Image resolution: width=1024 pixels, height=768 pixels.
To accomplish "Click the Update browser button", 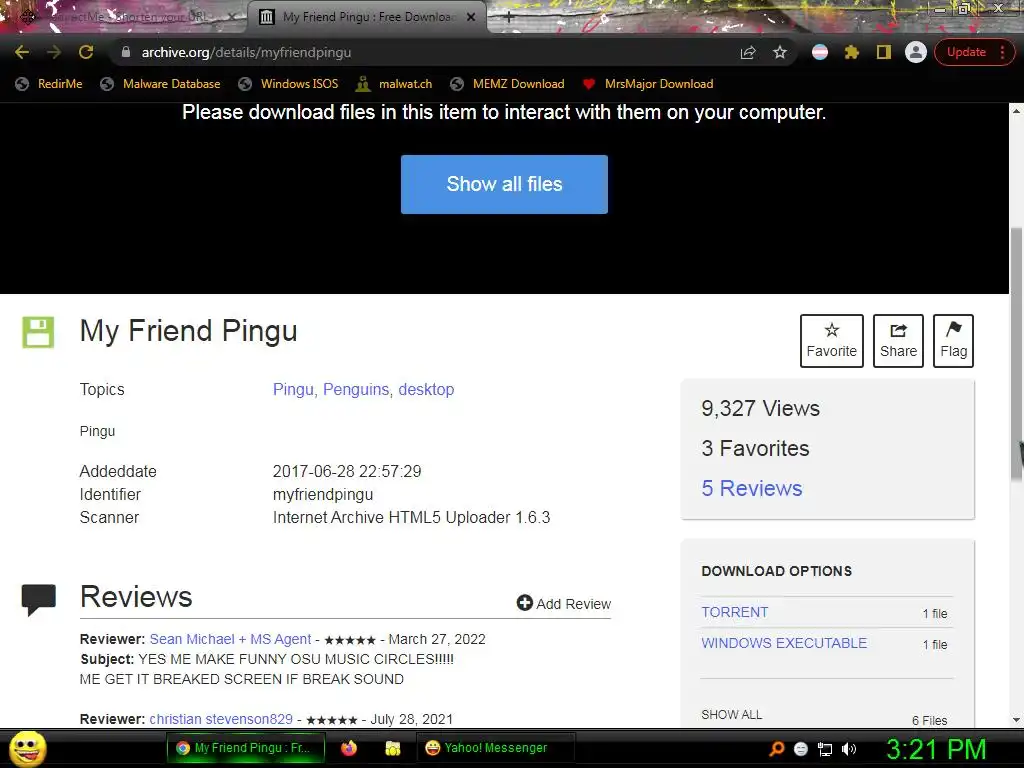I will click(966, 52).
